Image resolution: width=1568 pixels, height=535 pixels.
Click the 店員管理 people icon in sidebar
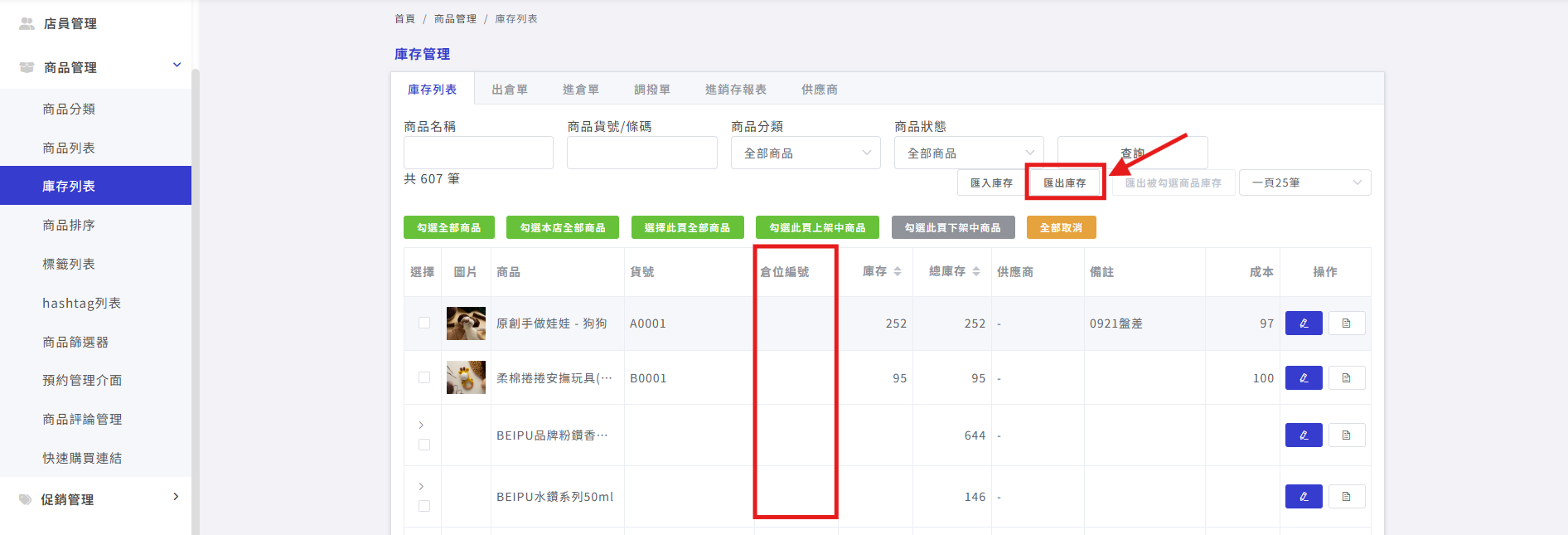click(x=27, y=24)
